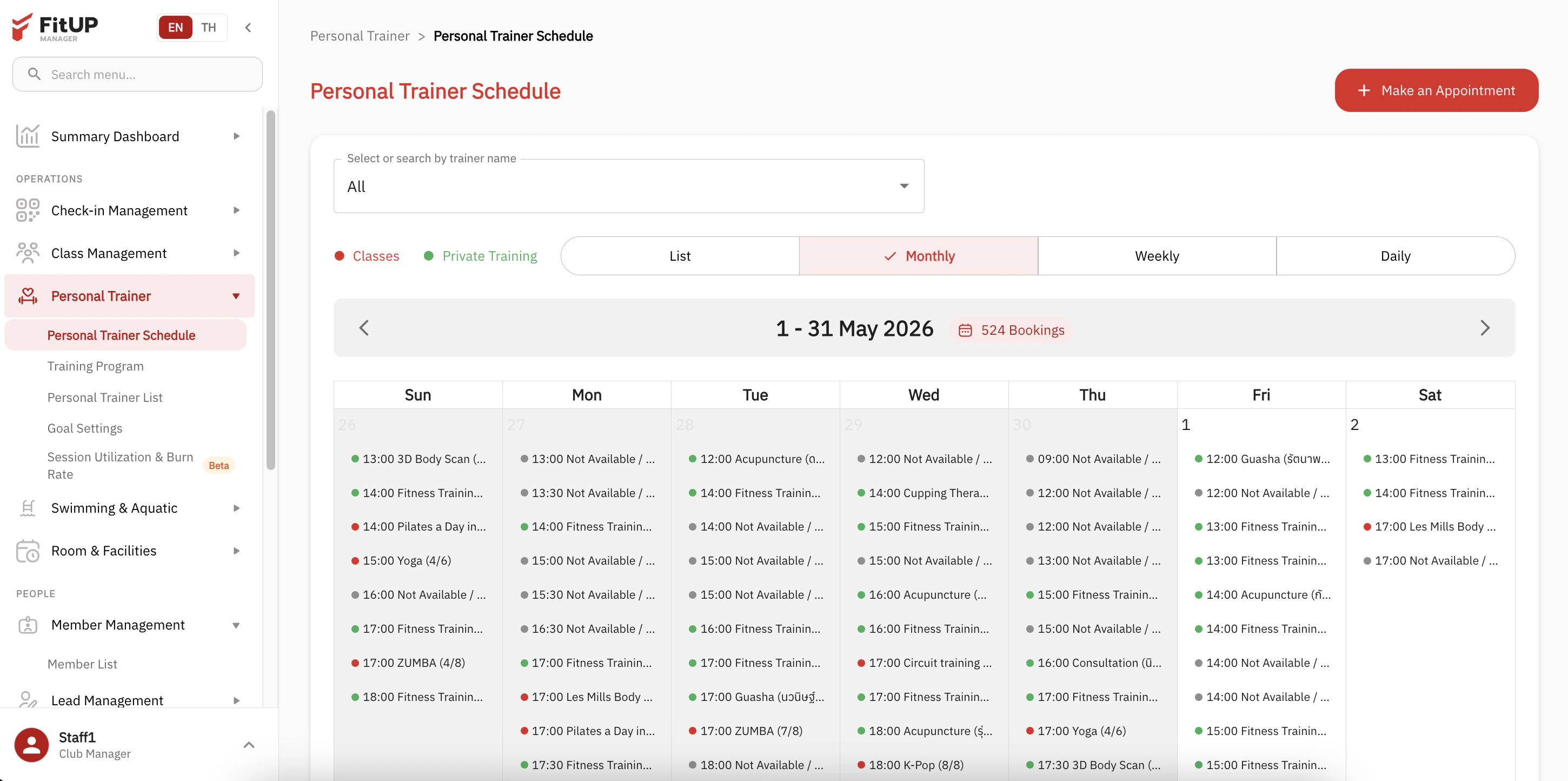Expand the Class Management submenu arrow
Viewport: 1568px width, 781px height.
(237, 253)
